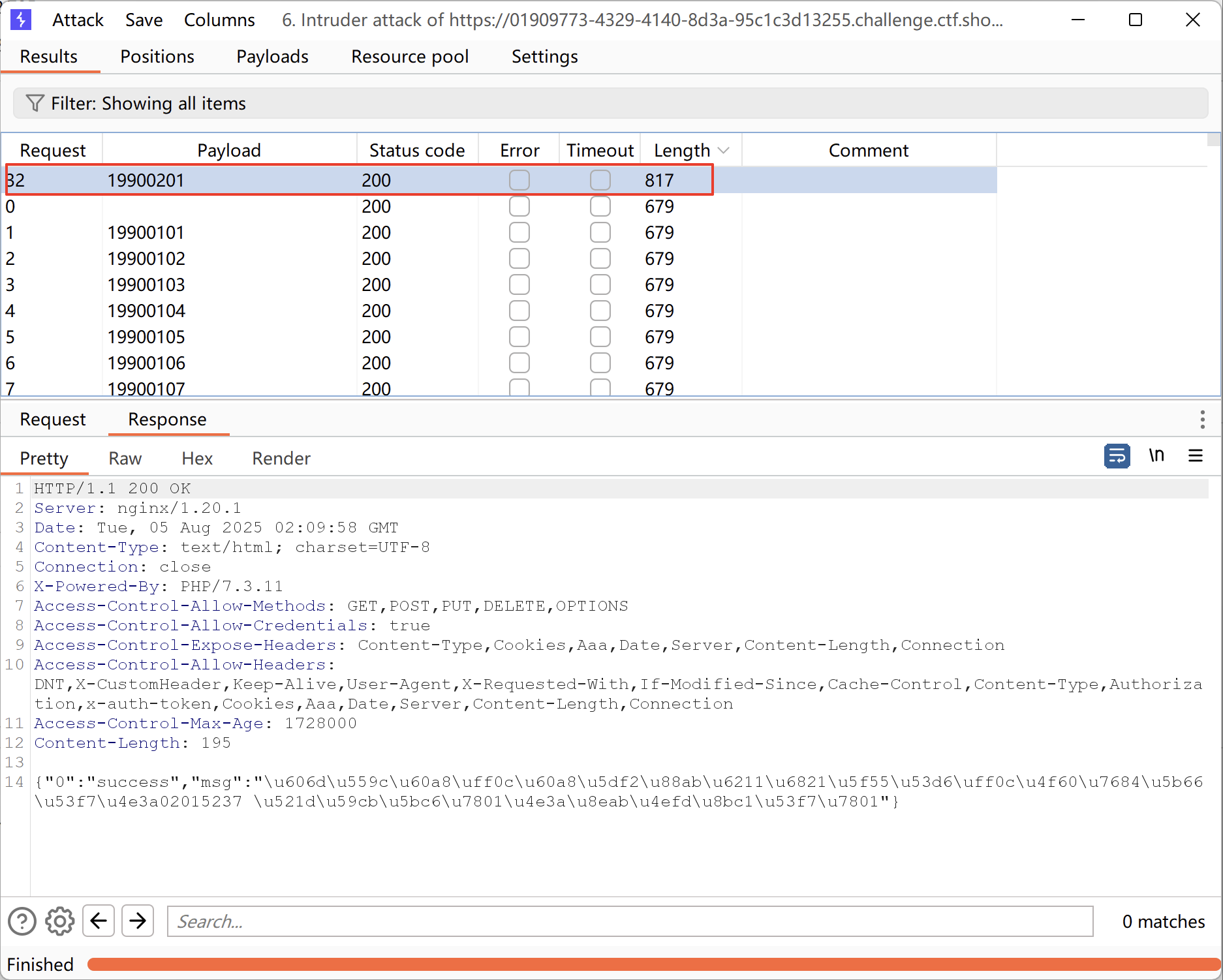Click the Length value 817
1223x980 pixels.
pos(659,181)
